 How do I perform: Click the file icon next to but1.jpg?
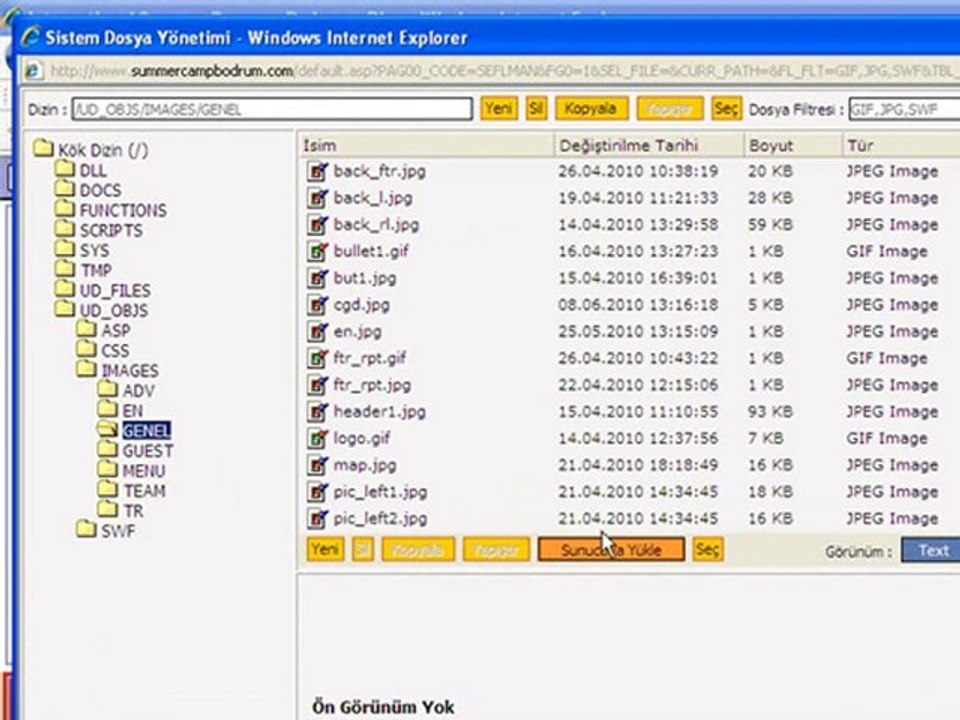coord(317,279)
